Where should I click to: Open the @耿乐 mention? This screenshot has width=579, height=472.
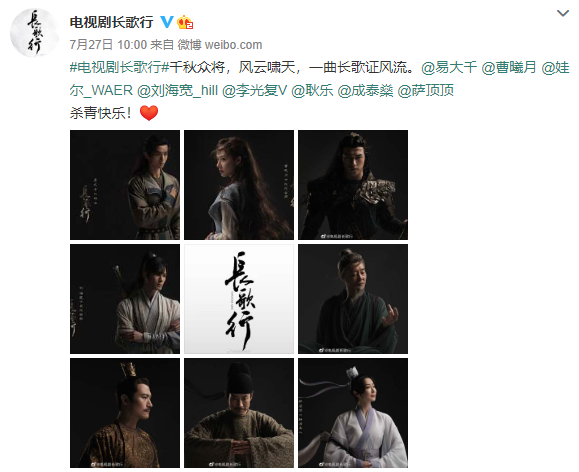point(312,90)
